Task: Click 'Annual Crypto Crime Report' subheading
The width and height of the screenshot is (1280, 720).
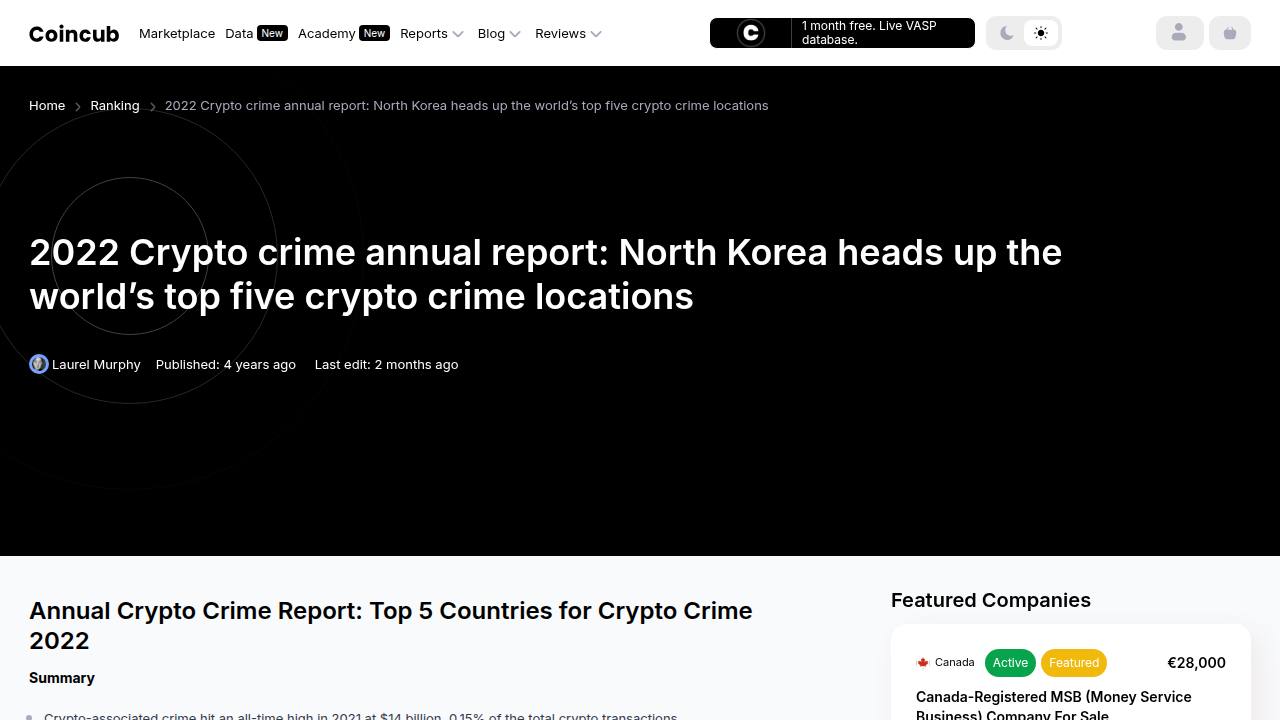Action: (x=390, y=625)
